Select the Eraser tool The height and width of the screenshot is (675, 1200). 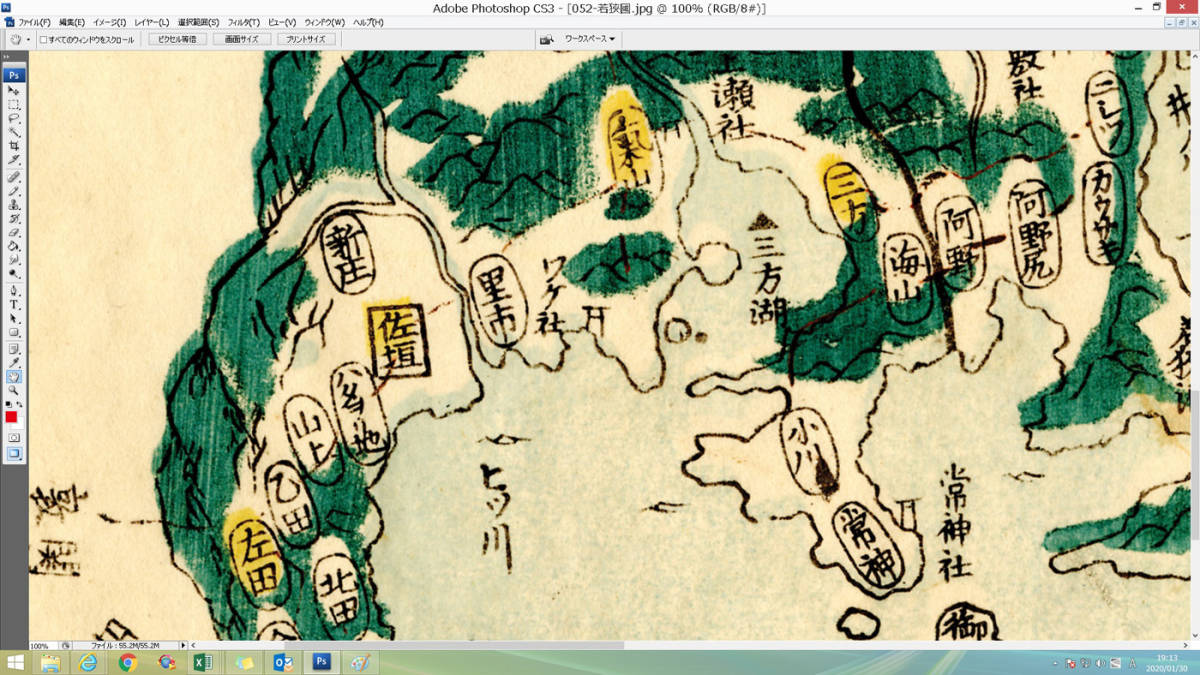[x=14, y=232]
